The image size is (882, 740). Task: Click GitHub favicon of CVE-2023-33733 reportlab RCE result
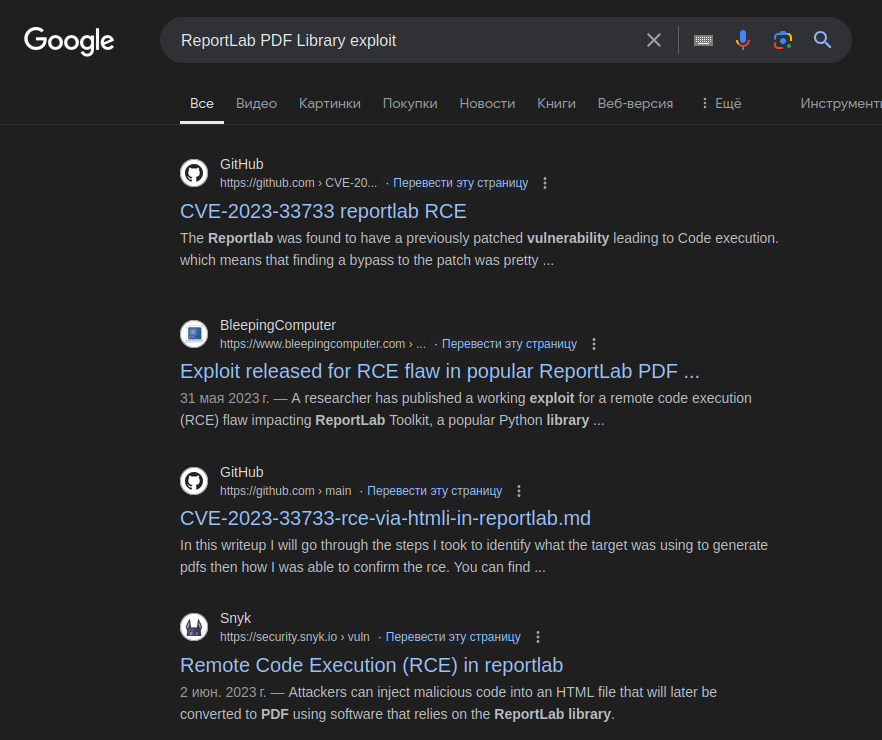[194, 173]
